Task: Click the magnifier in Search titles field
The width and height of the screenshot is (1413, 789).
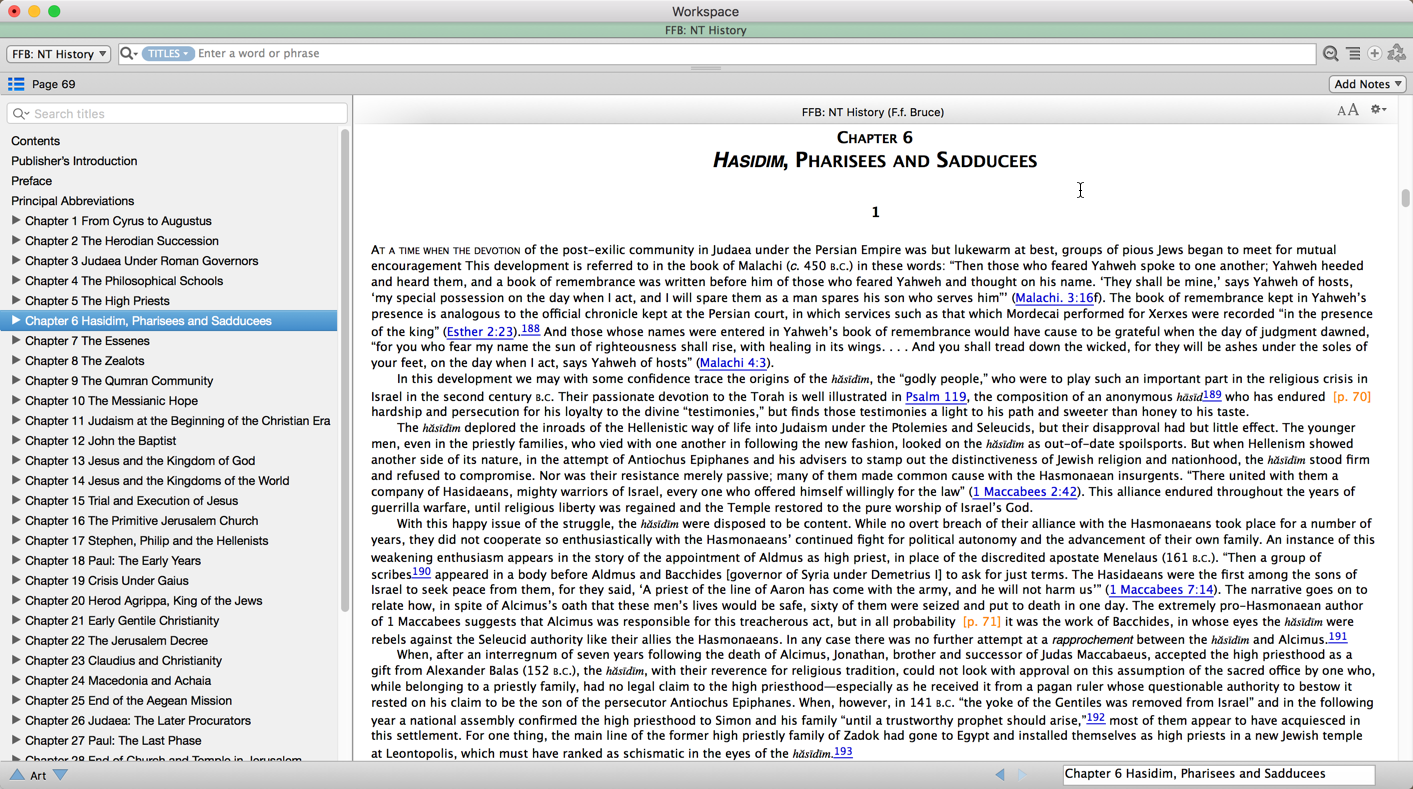Action: click(21, 114)
